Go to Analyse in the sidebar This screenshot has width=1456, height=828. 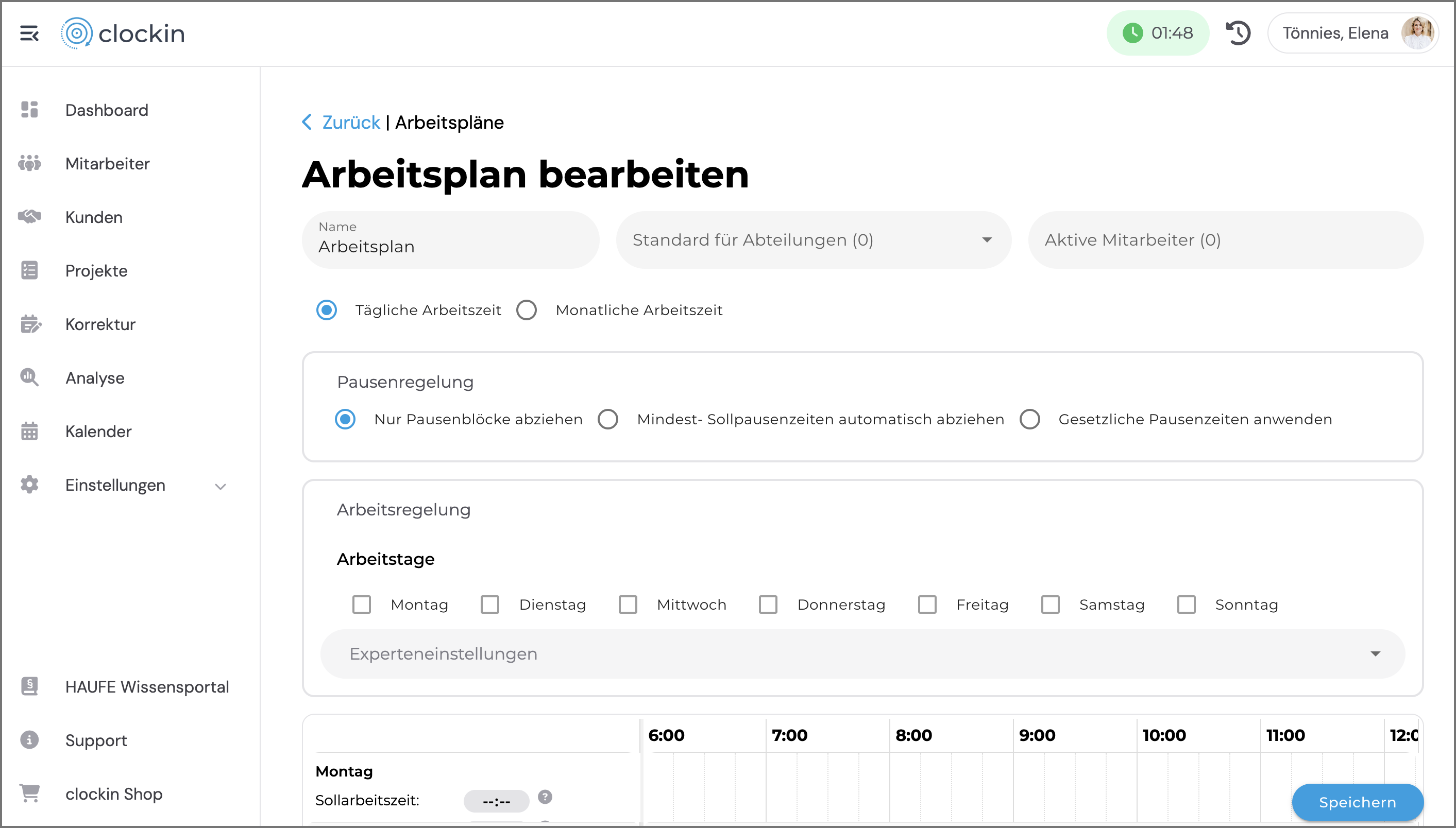tap(95, 377)
